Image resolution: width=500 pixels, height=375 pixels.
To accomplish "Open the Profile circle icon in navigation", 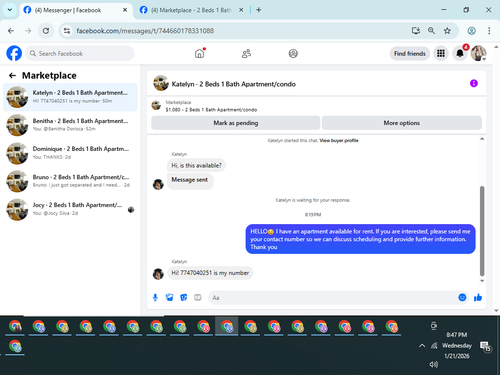I will point(293,53).
